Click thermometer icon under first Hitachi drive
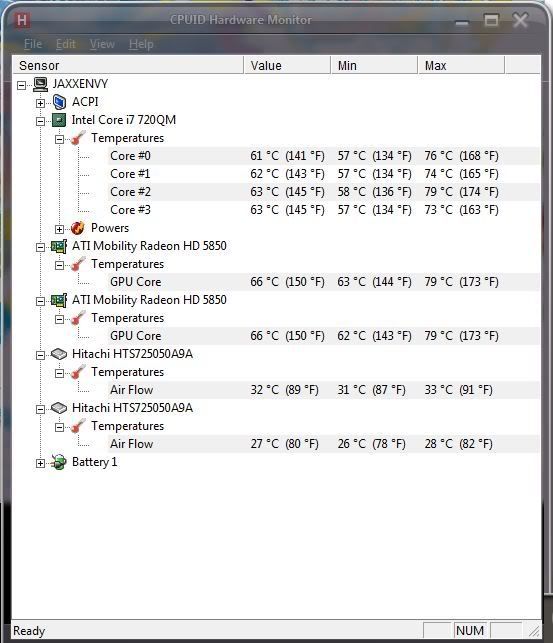The image size is (553, 643). click(x=78, y=372)
